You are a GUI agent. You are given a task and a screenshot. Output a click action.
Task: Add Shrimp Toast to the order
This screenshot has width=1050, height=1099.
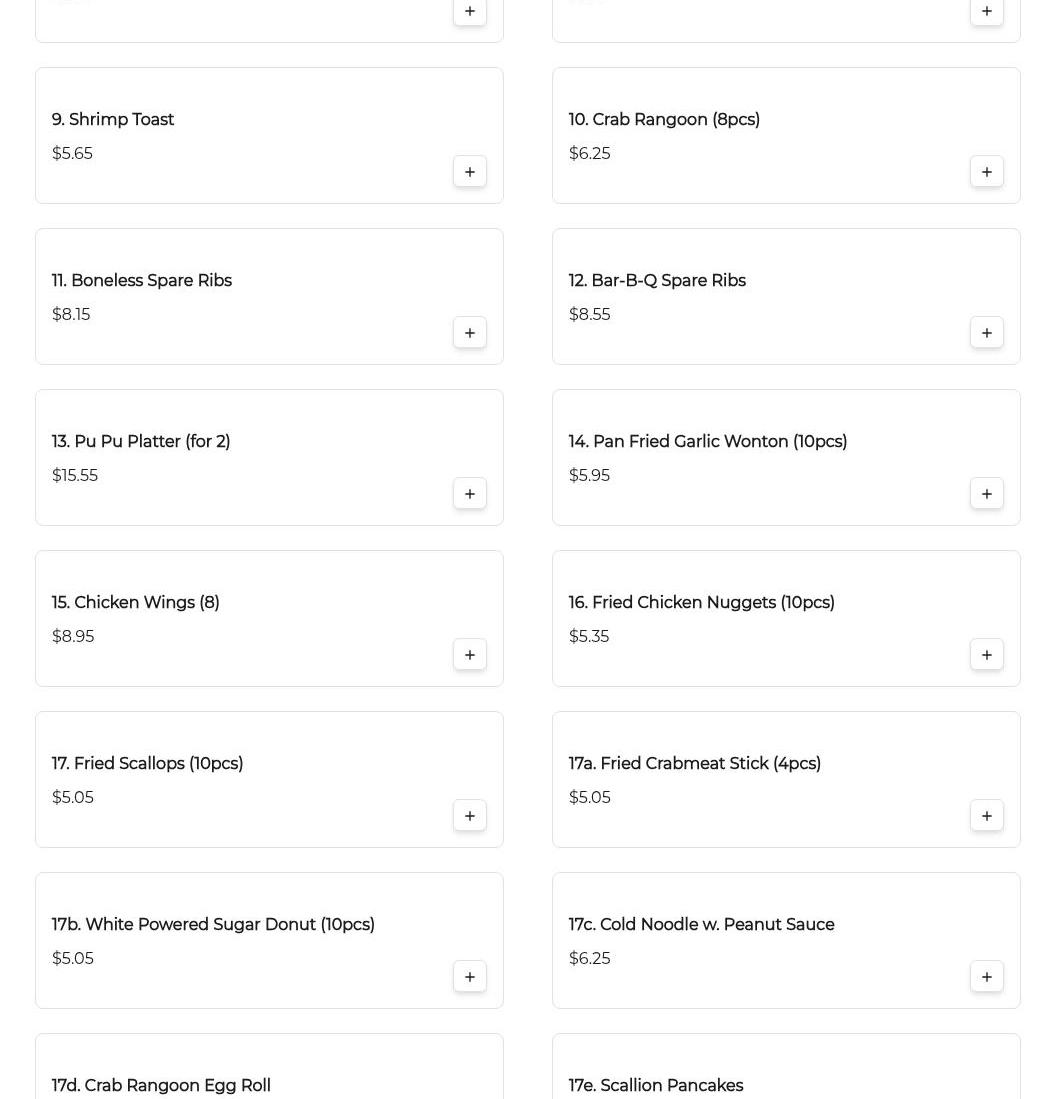click(470, 172)
